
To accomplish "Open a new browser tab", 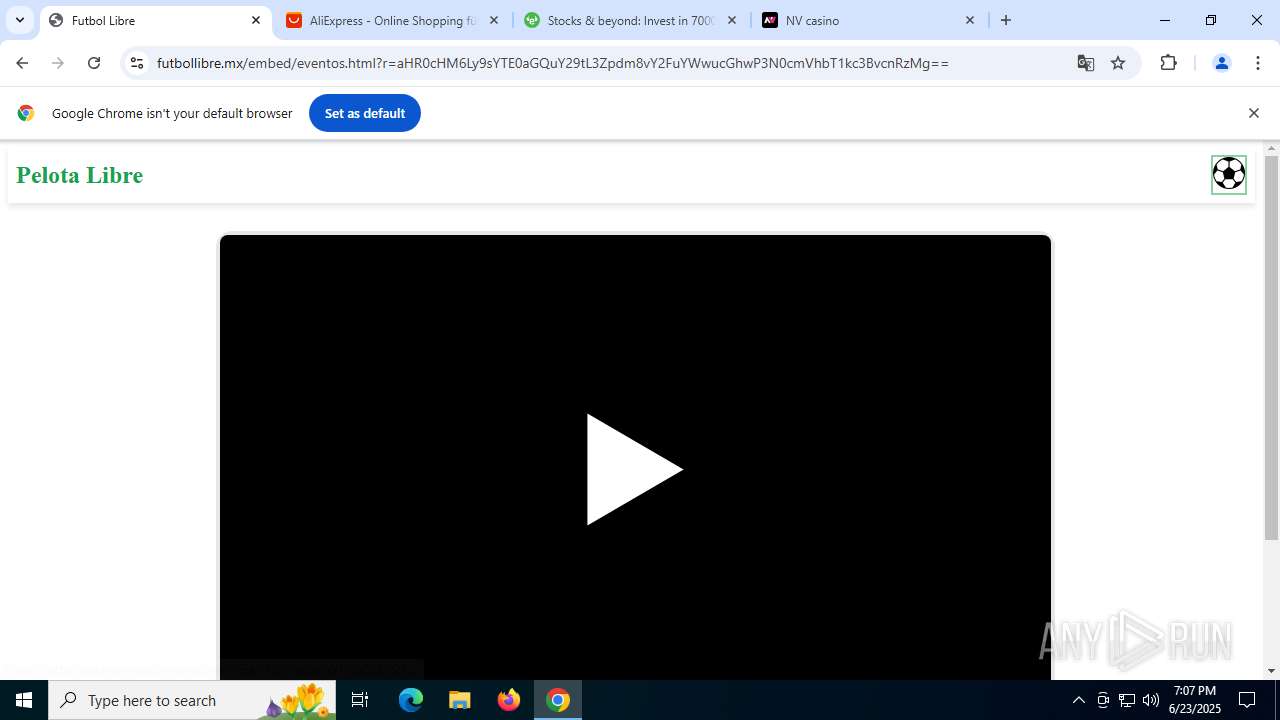I will point(1006,20).
